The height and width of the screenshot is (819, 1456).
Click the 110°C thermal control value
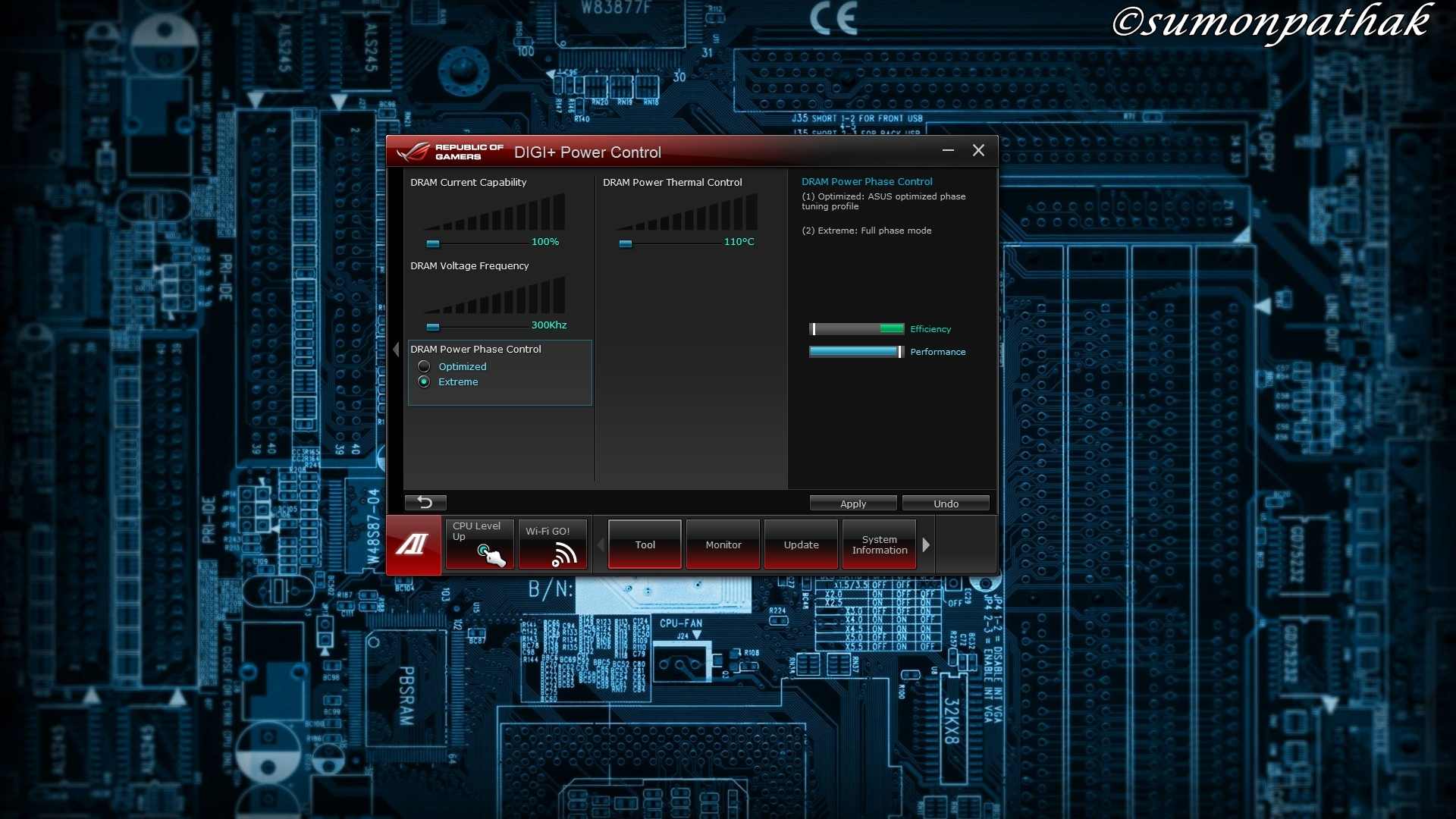739,242
